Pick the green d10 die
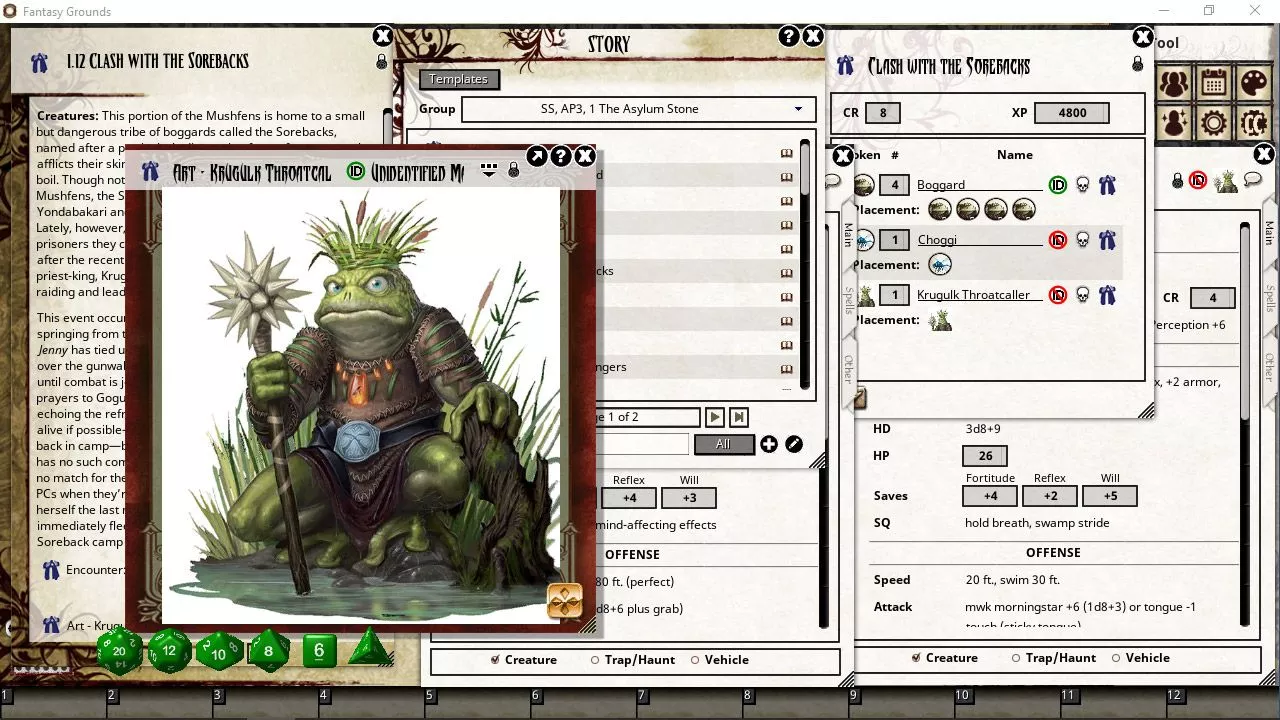The image size is (1280, 720). [220, 652]
